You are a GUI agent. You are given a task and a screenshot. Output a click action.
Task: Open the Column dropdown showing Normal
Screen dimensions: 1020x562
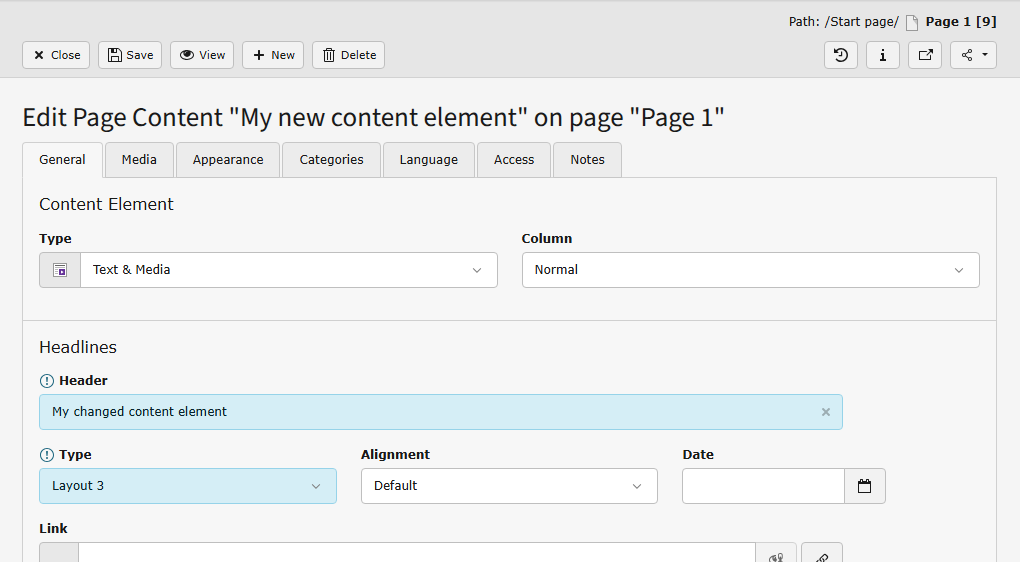click(x=750, y=270)
